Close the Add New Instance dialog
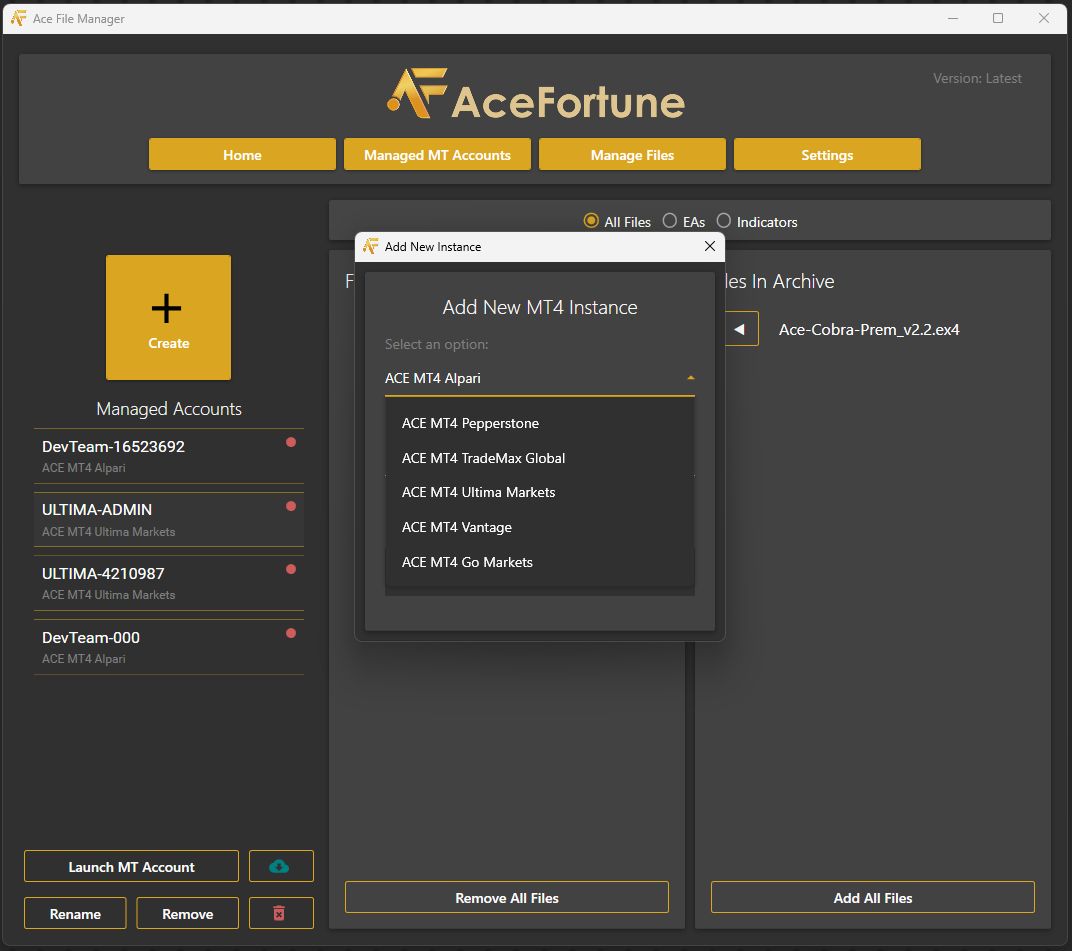This screenshot has width=1072, height=951. point(710,246)
